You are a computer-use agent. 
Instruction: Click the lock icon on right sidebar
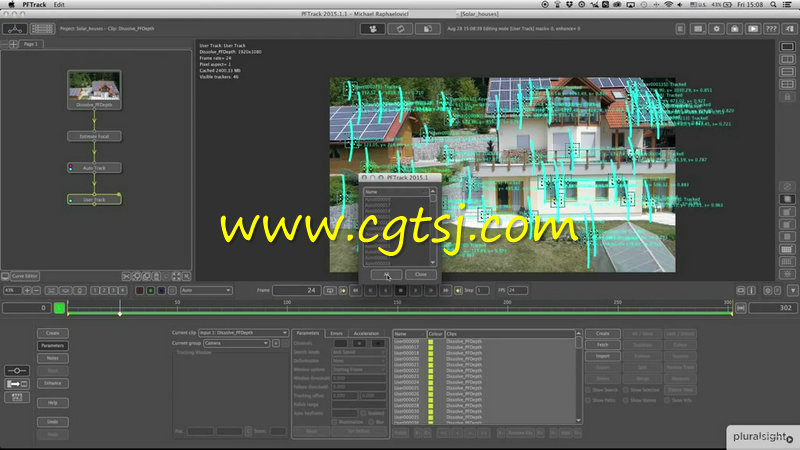click(787, 96)
